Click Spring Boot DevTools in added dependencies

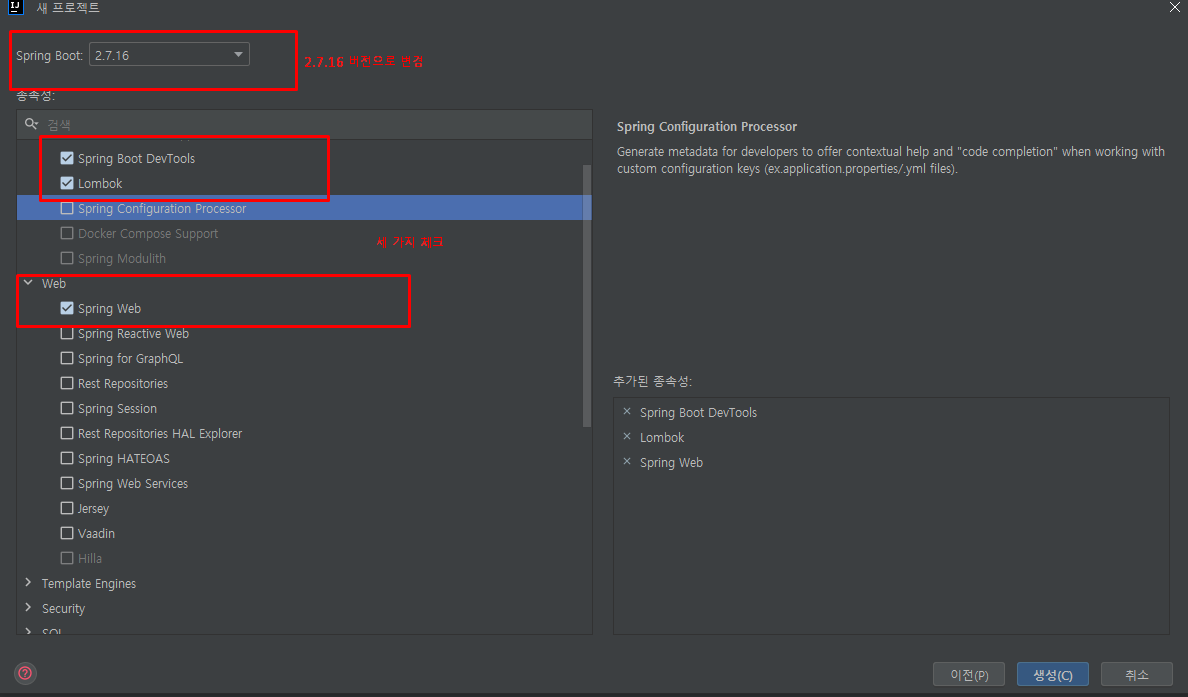699,412
